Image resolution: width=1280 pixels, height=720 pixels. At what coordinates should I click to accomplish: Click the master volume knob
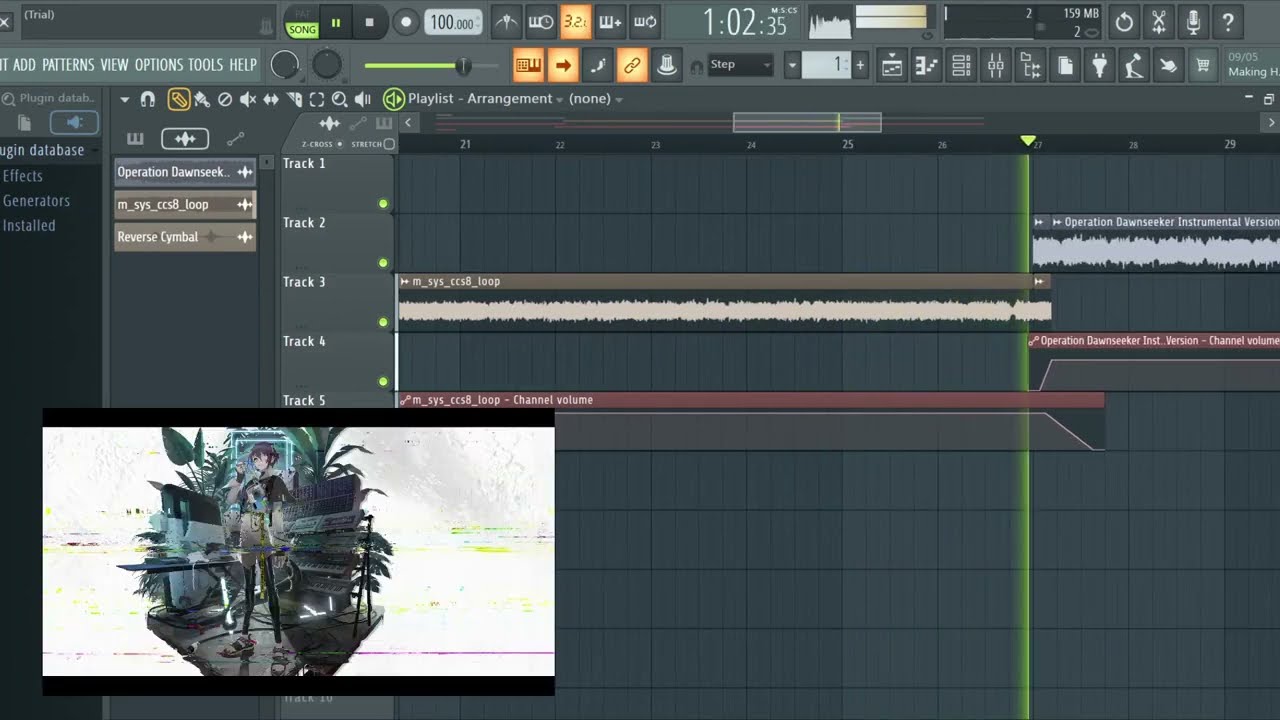(285, 65)
